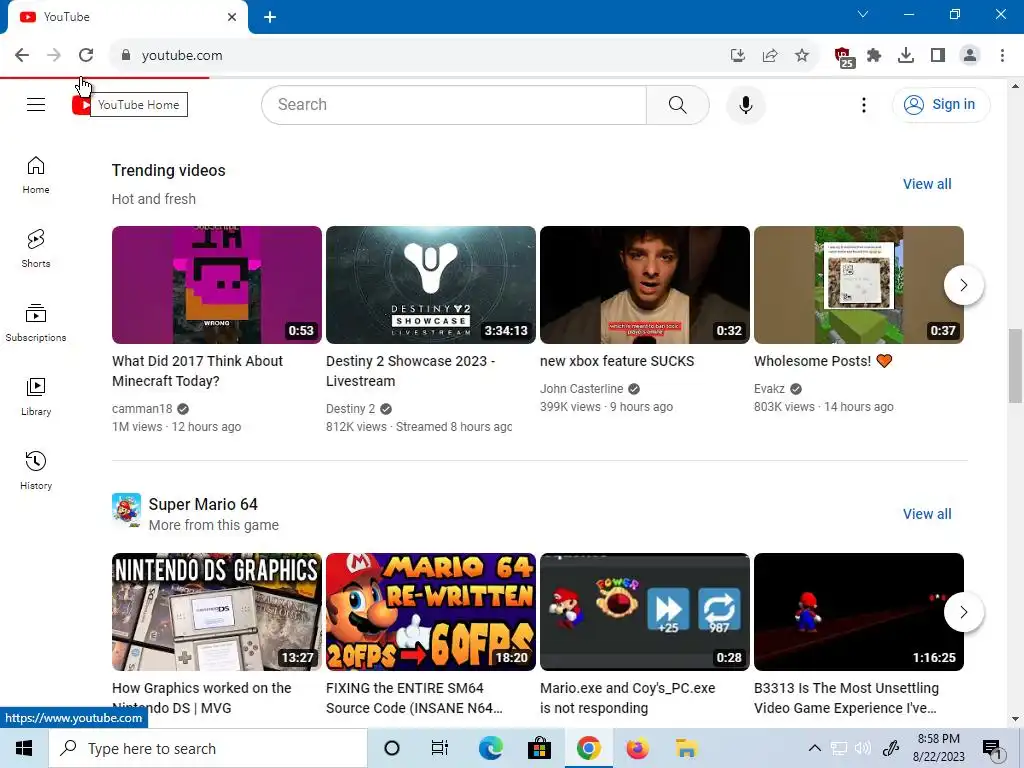
Task: Open the tab search chevron
Action: [863, 14]
